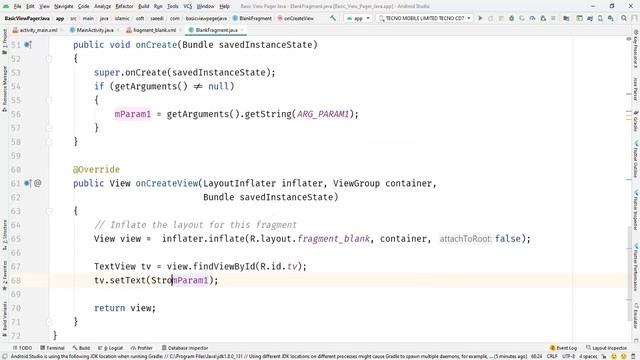Click the BlankFragment breadcrumb in navigation bar
Viewport: 640px width, 360px height.
(252, 18)
